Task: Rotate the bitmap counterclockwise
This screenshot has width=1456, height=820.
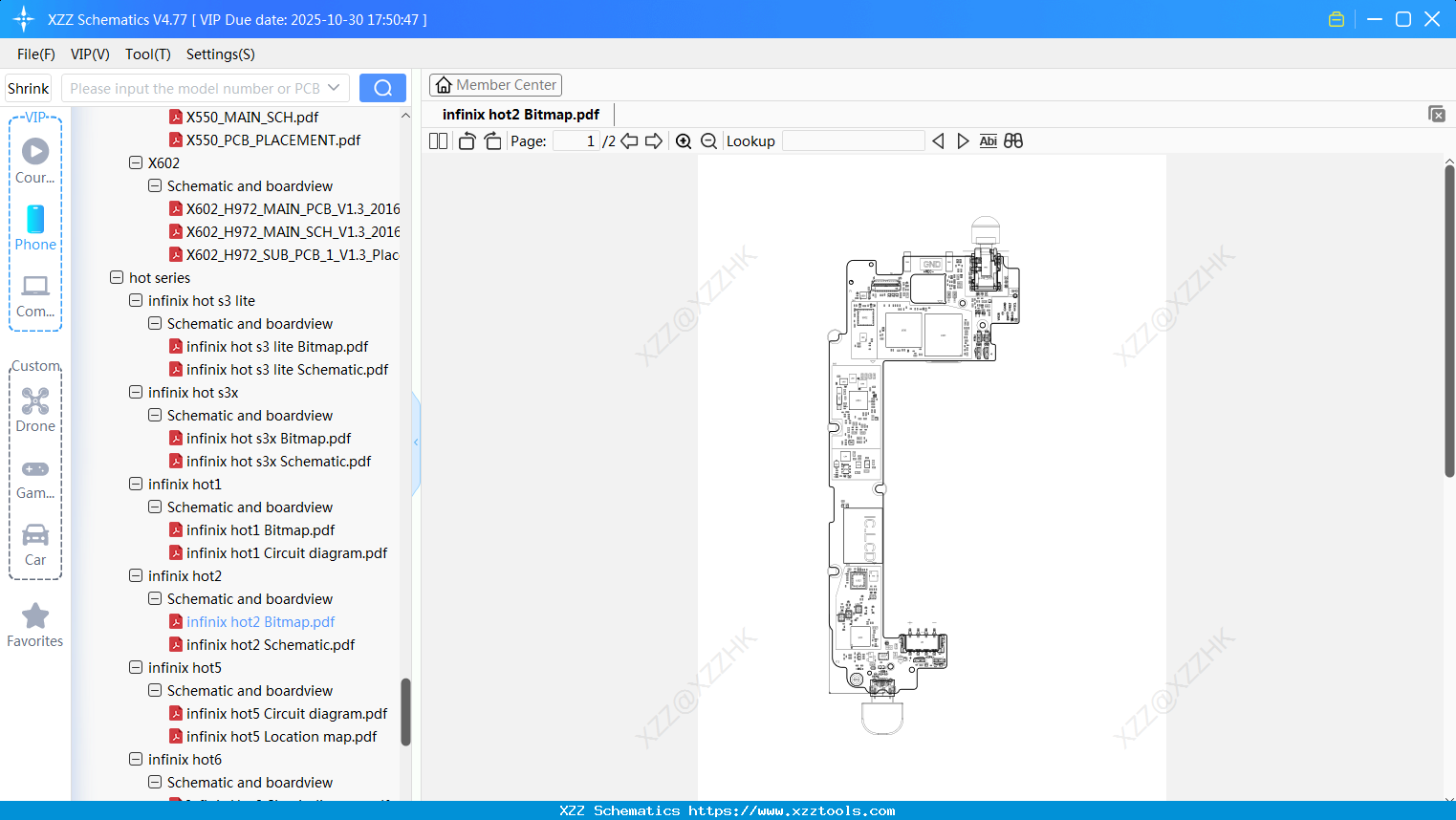Action: coord(467,140)
